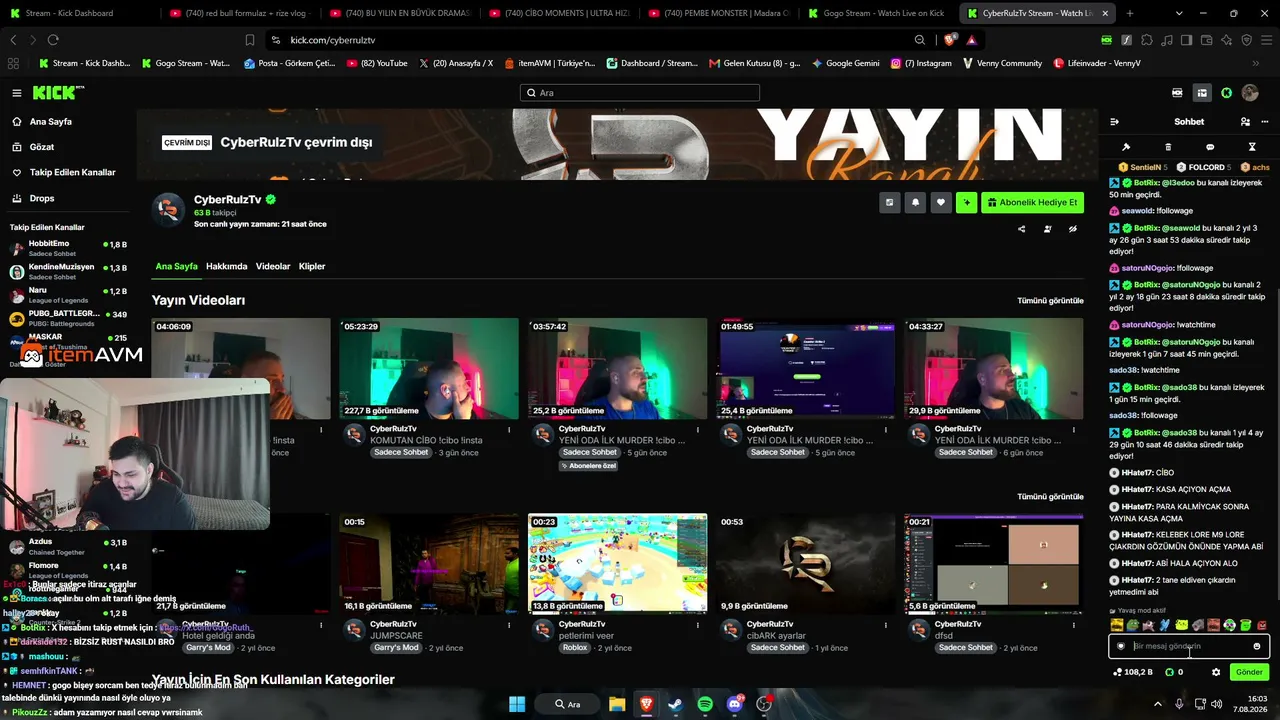This screenshot has width=1280, height=720.
Task: Click the green Kick logo
Action: point(58,93)
